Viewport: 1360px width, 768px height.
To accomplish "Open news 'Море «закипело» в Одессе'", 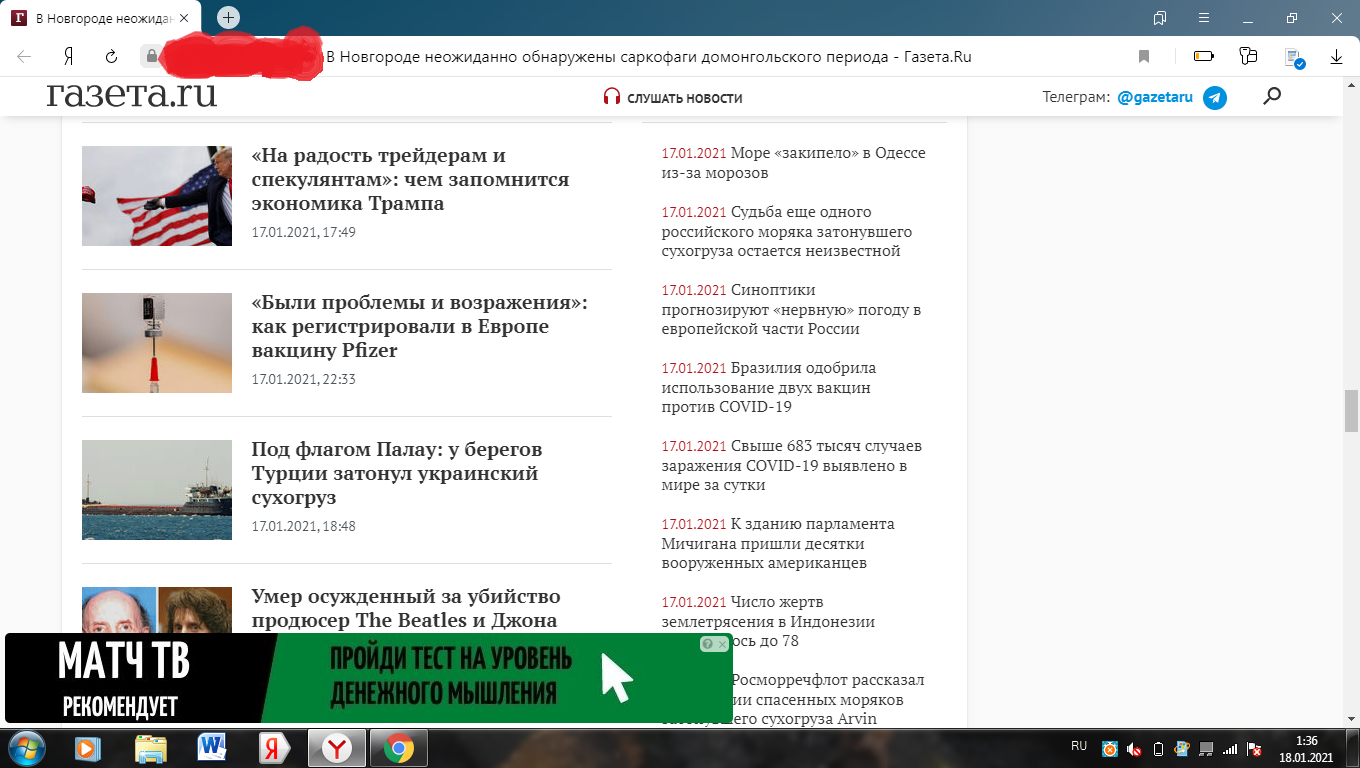I will coord(794,163).
